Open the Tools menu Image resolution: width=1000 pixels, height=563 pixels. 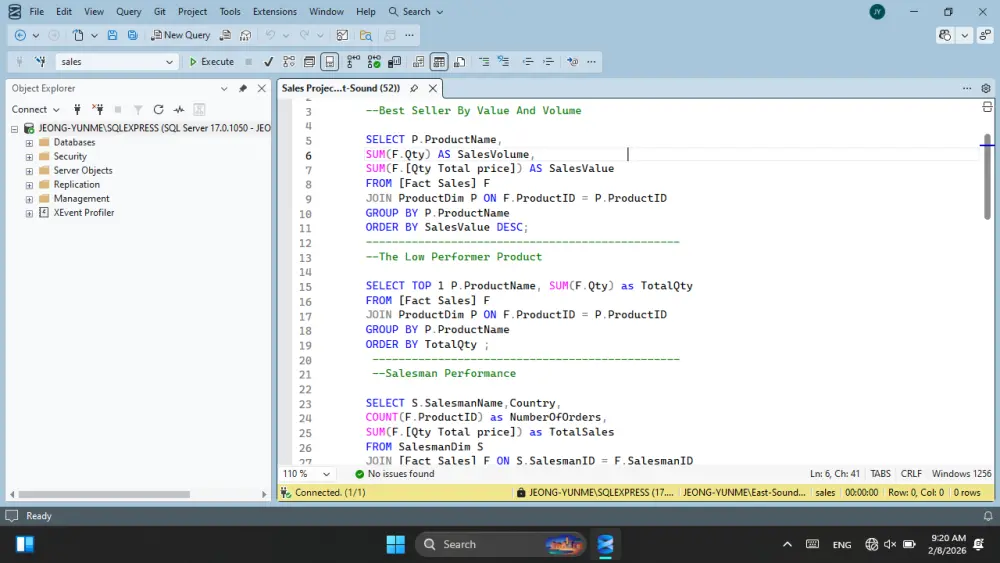[230, 11]
